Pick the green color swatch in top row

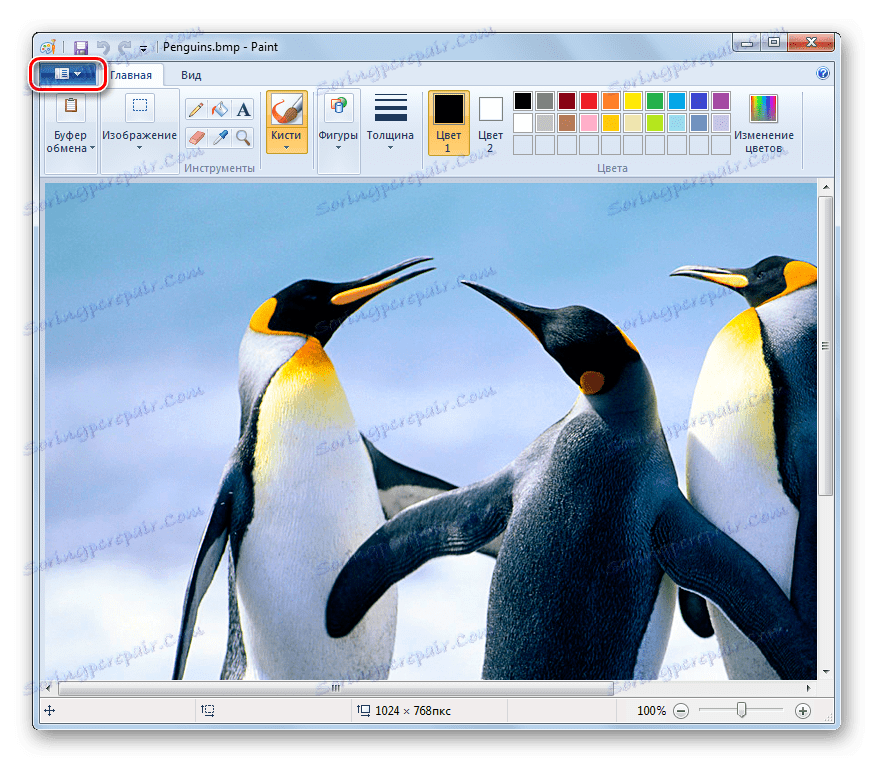[655, 101]
